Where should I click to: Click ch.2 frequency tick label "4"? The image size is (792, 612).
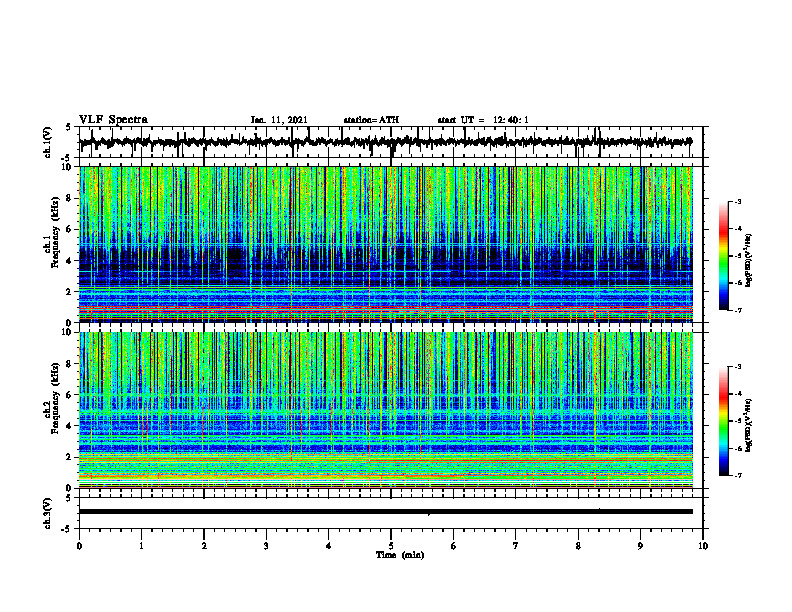[70, 426]
